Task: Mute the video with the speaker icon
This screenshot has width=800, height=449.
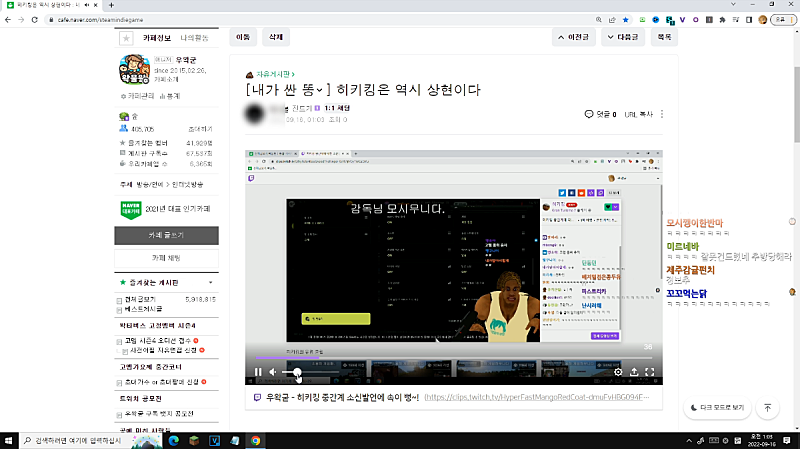Action: coord(273,372)
